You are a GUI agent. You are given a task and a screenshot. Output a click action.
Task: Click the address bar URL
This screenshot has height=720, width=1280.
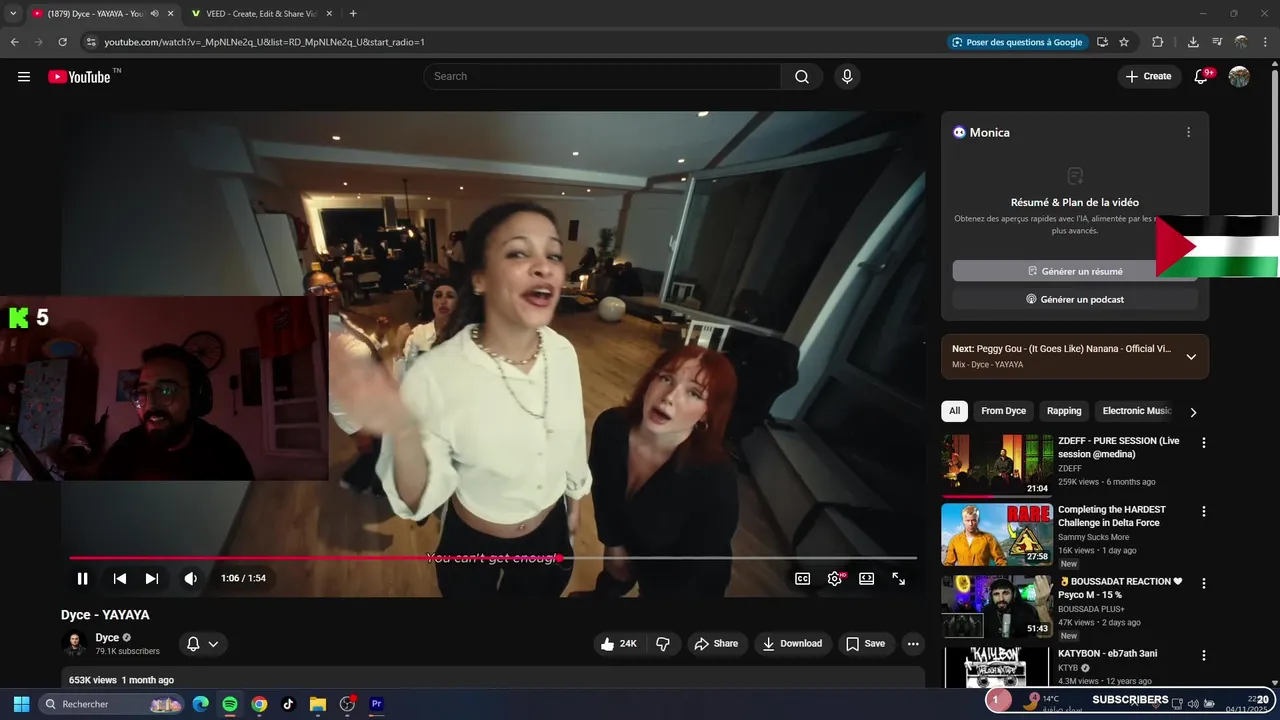coord(265,42)
